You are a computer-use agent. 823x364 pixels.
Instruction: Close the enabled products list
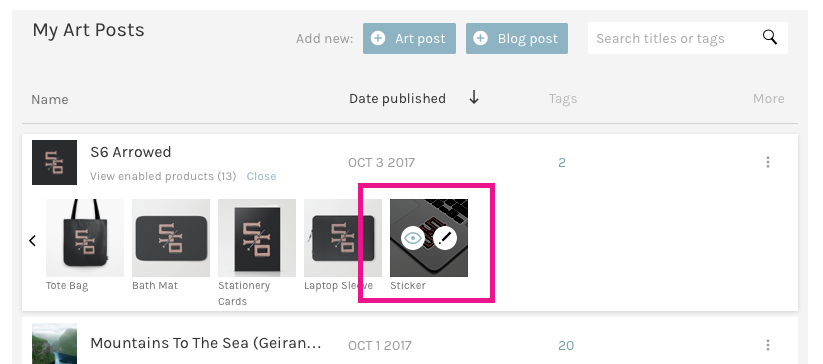[x=261, y=176]
